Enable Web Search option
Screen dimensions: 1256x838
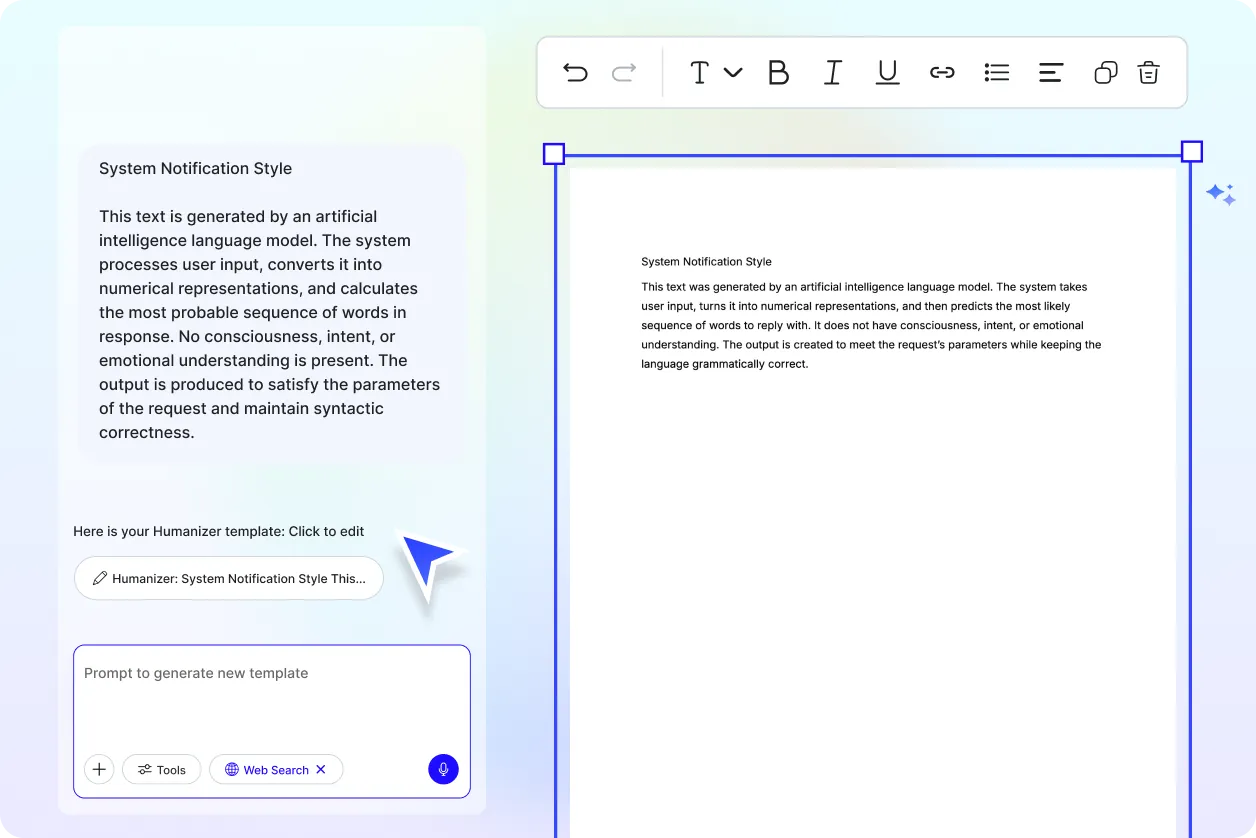click(266, 769)
